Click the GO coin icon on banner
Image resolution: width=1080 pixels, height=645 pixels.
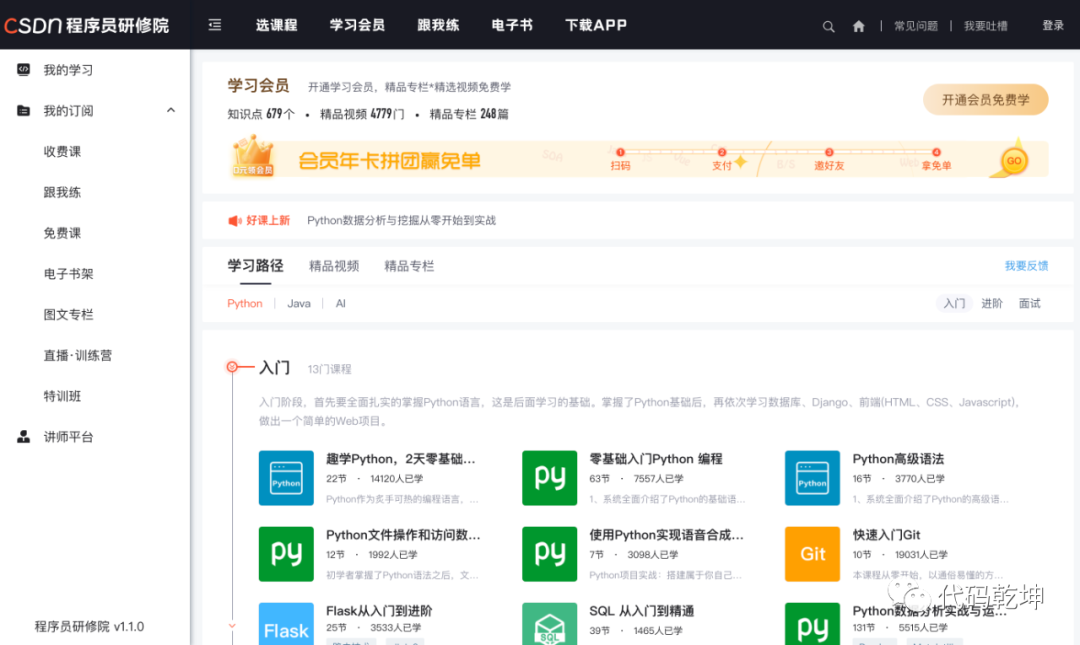point(1014,161)
